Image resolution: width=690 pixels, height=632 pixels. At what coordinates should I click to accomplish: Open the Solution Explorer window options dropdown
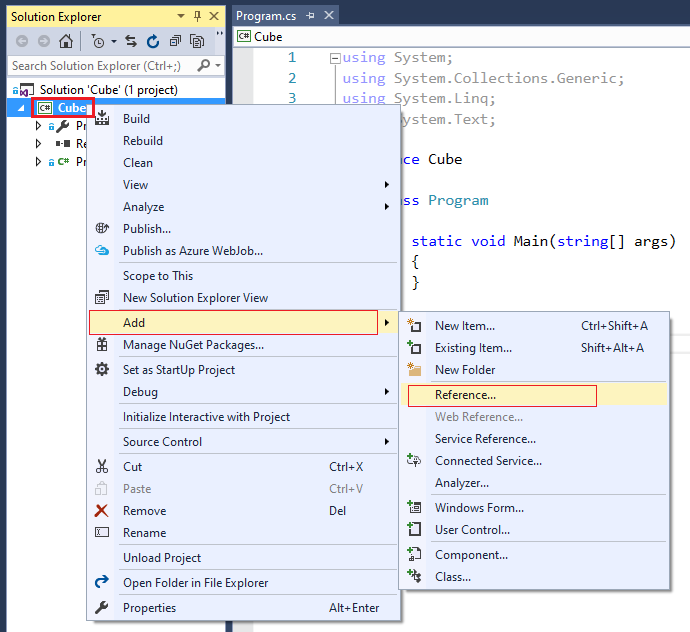(181, 17)
